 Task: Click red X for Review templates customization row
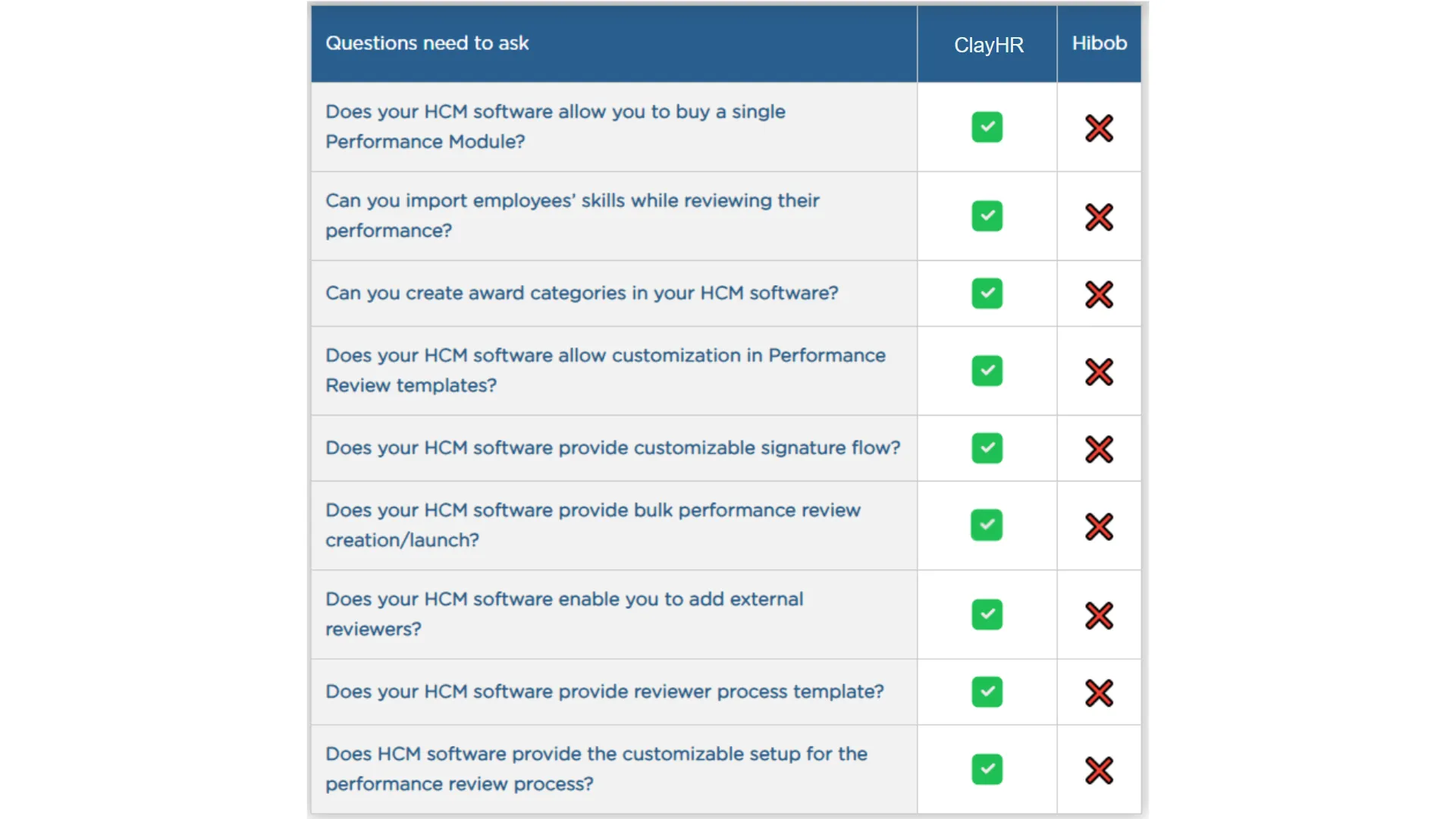(1099, 372)
